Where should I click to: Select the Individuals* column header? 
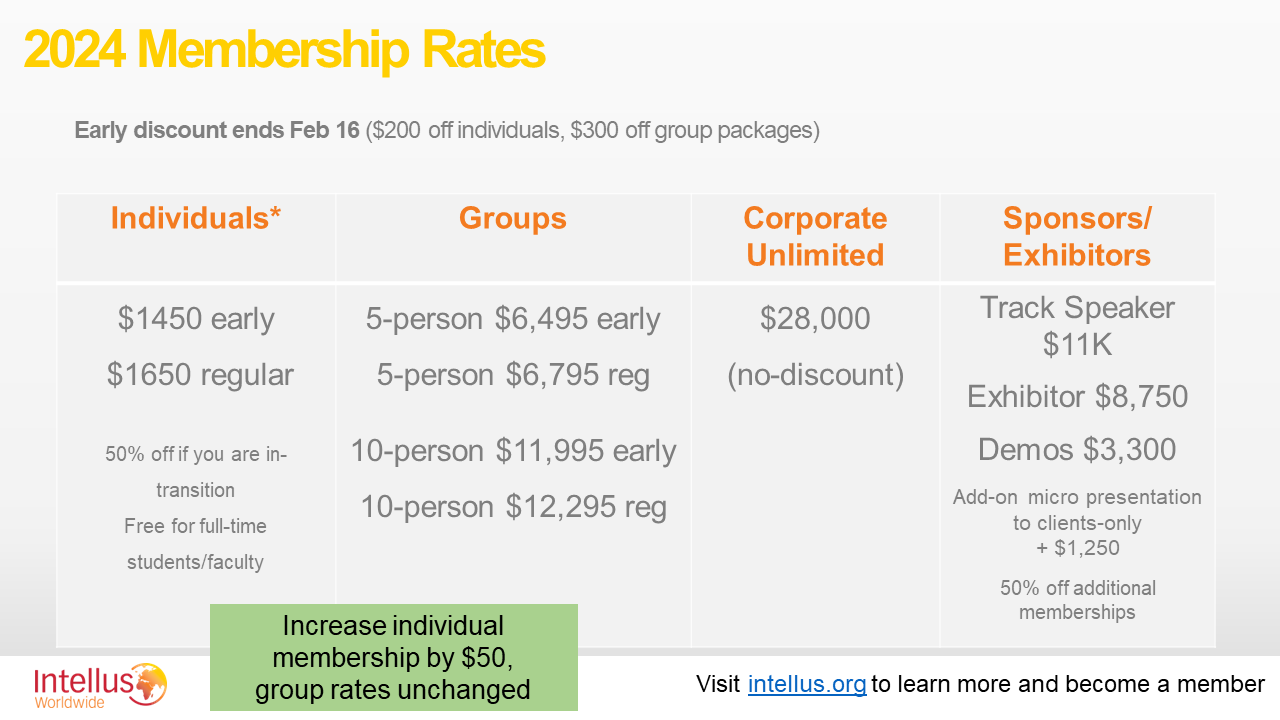click(196, 218)
